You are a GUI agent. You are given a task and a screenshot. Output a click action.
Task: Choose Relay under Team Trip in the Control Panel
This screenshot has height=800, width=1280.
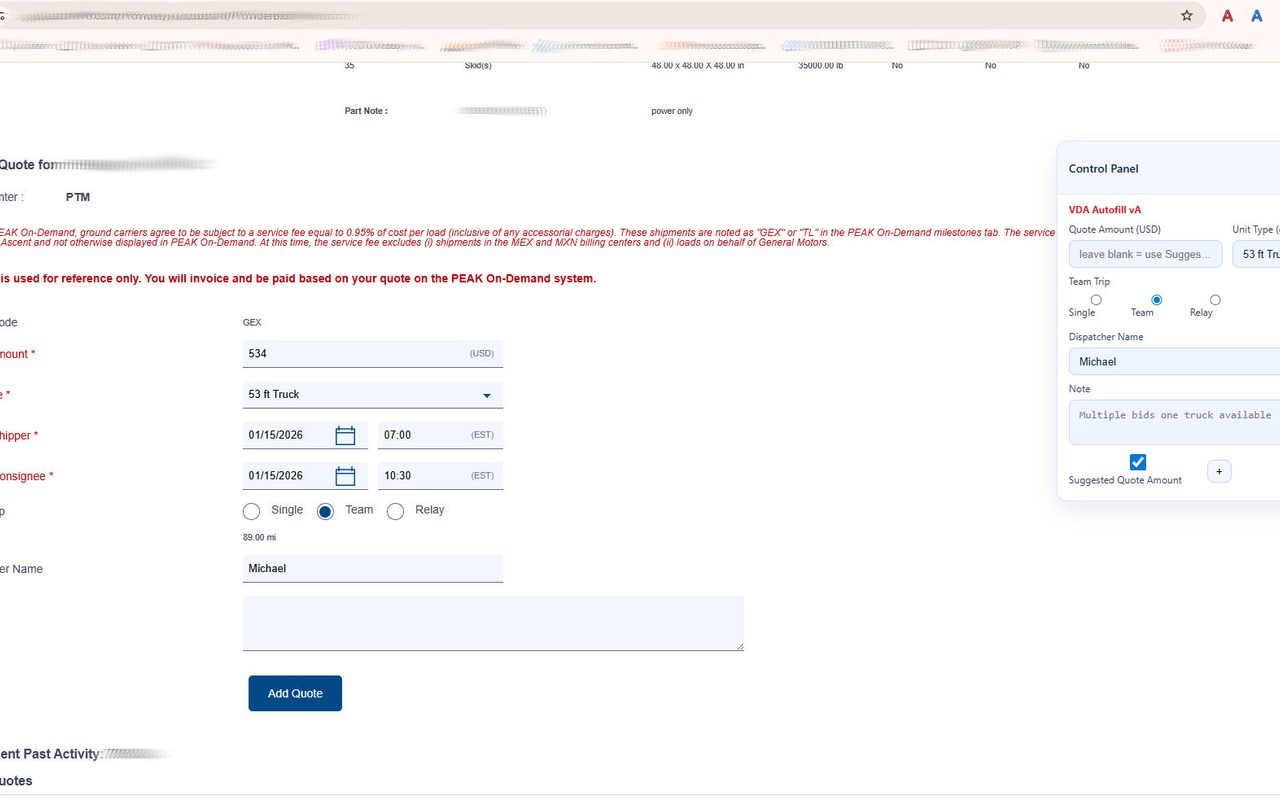1215,299
